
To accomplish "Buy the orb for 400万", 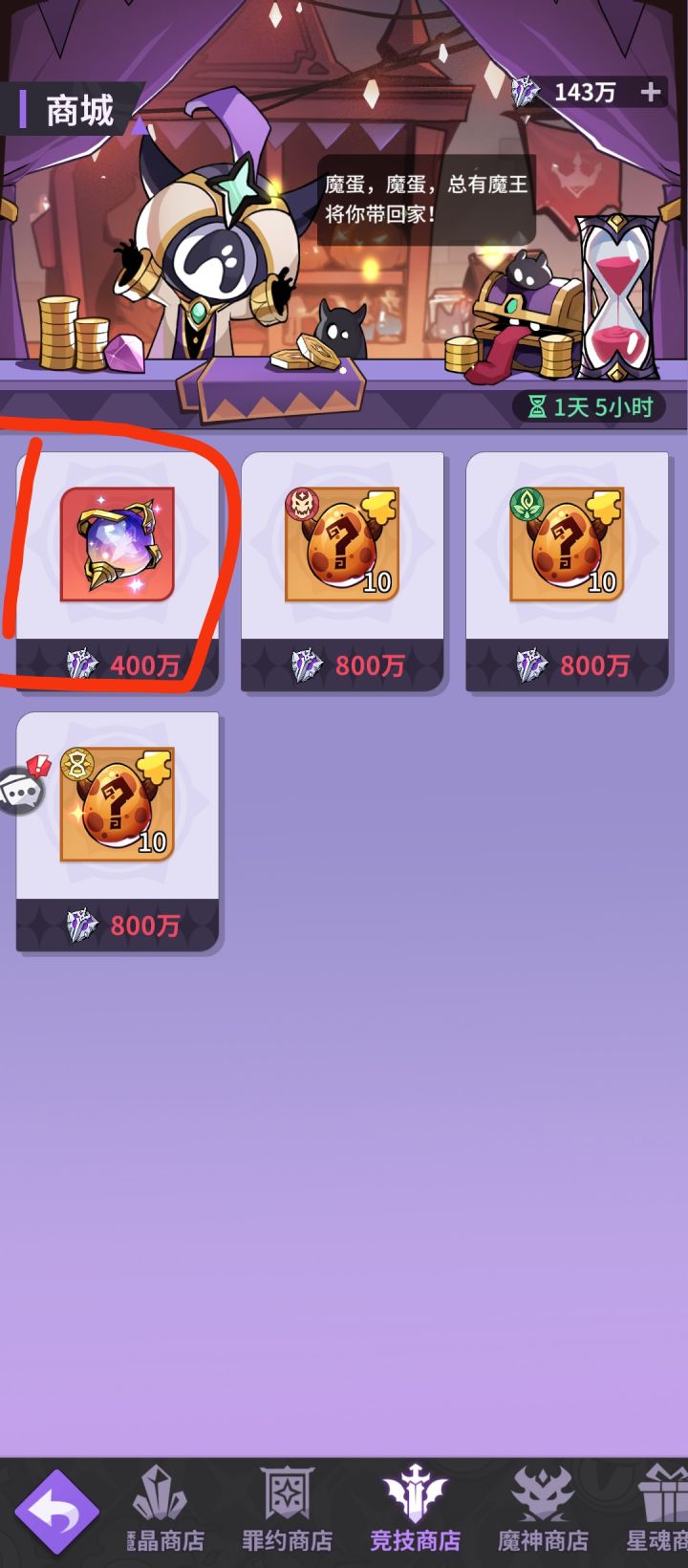I will pos(118,664).
